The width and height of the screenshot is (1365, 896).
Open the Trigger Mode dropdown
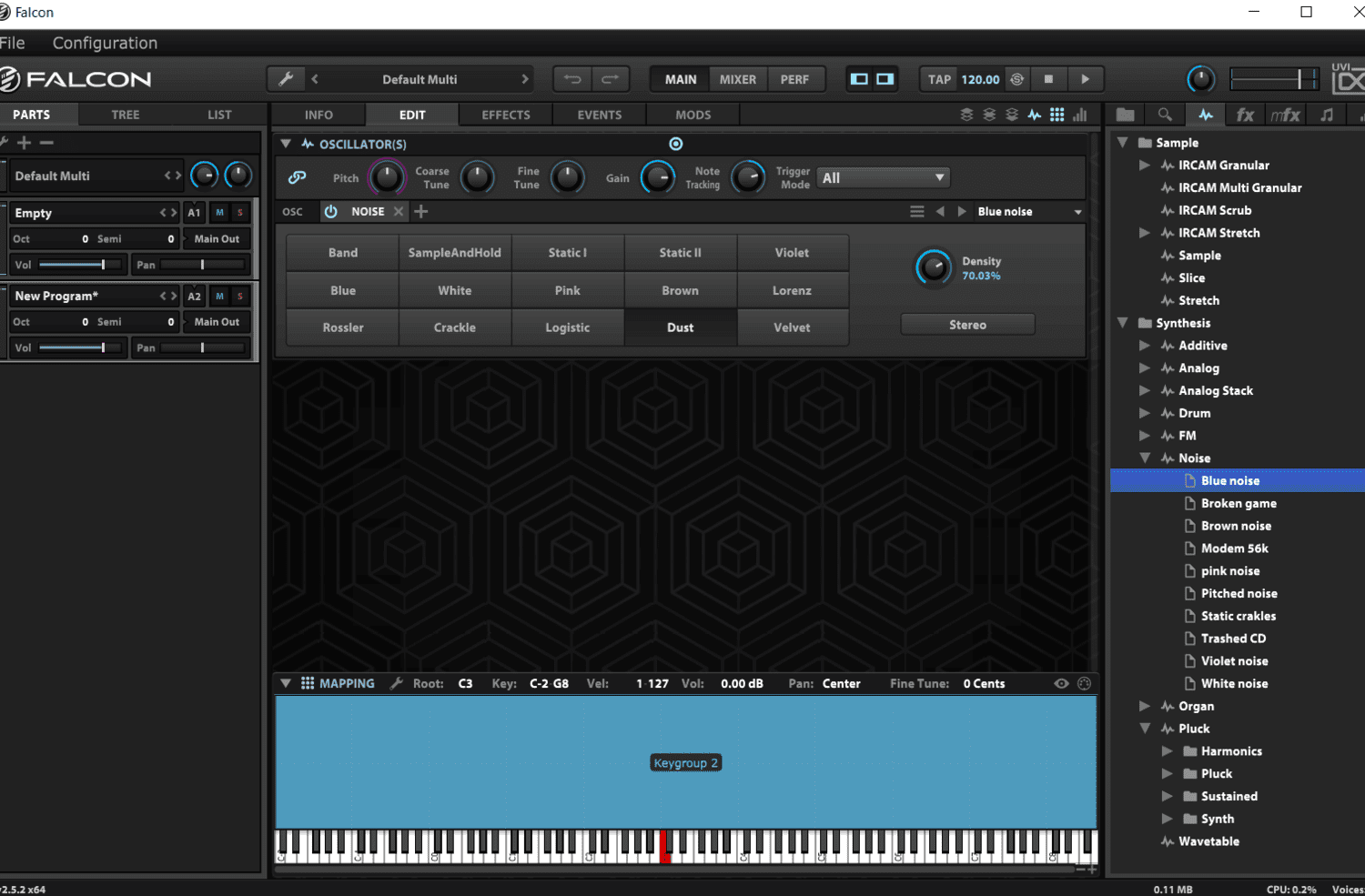point(883,178)
